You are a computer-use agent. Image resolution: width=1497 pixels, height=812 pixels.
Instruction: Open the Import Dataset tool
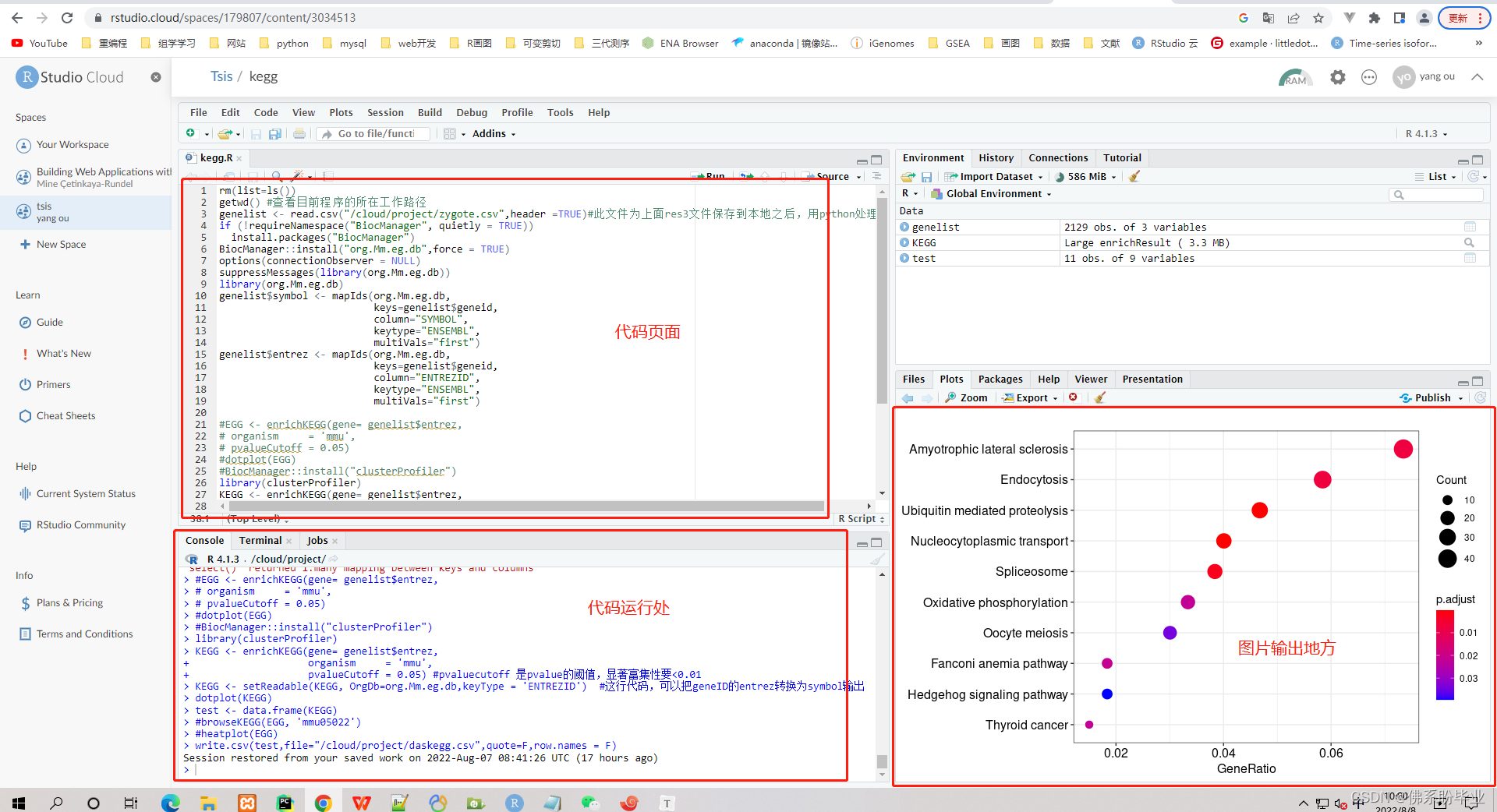pos(993,176)
